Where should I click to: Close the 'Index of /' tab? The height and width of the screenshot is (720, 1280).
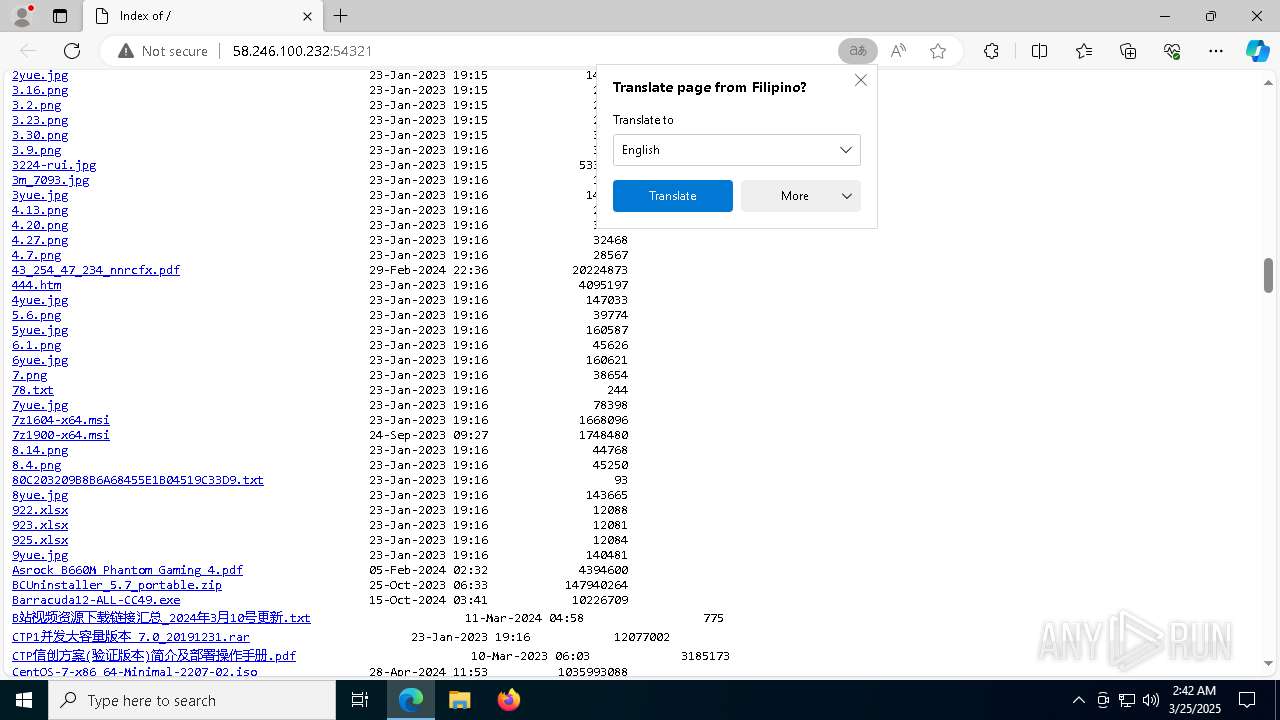(307, 16)
